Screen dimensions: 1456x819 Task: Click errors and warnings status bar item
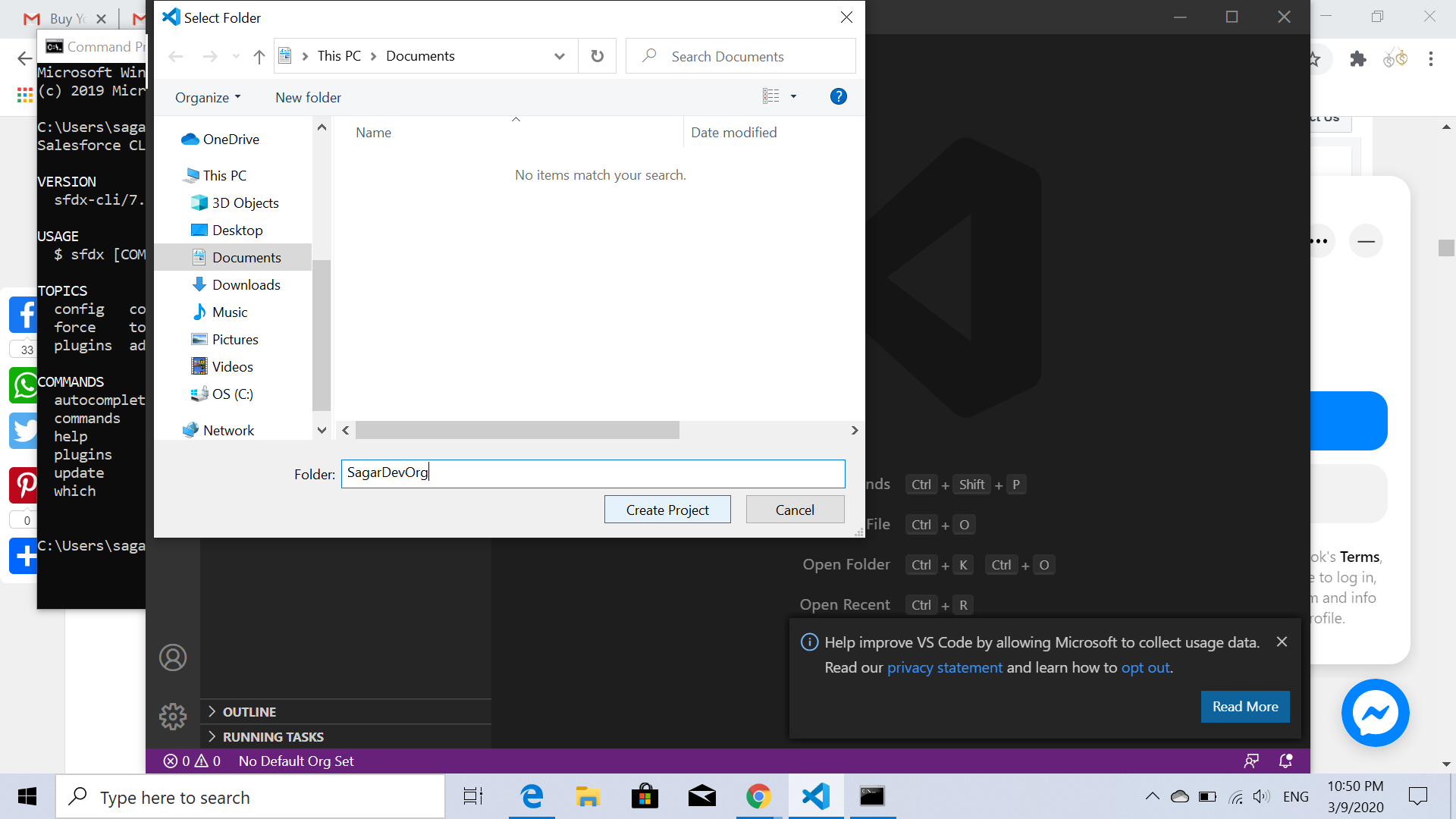coord(193,761)
